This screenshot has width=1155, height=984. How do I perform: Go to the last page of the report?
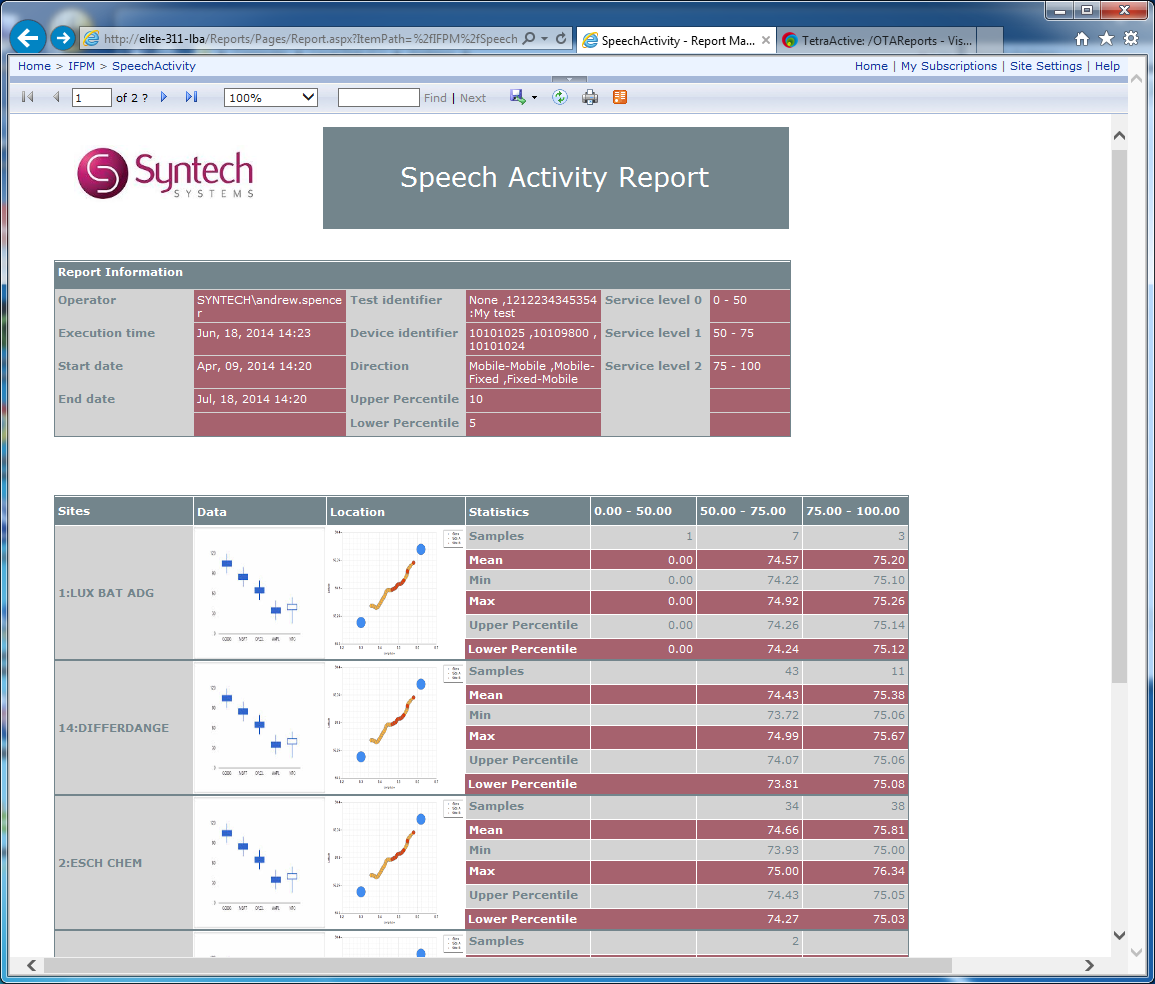[x=191, y=97]
